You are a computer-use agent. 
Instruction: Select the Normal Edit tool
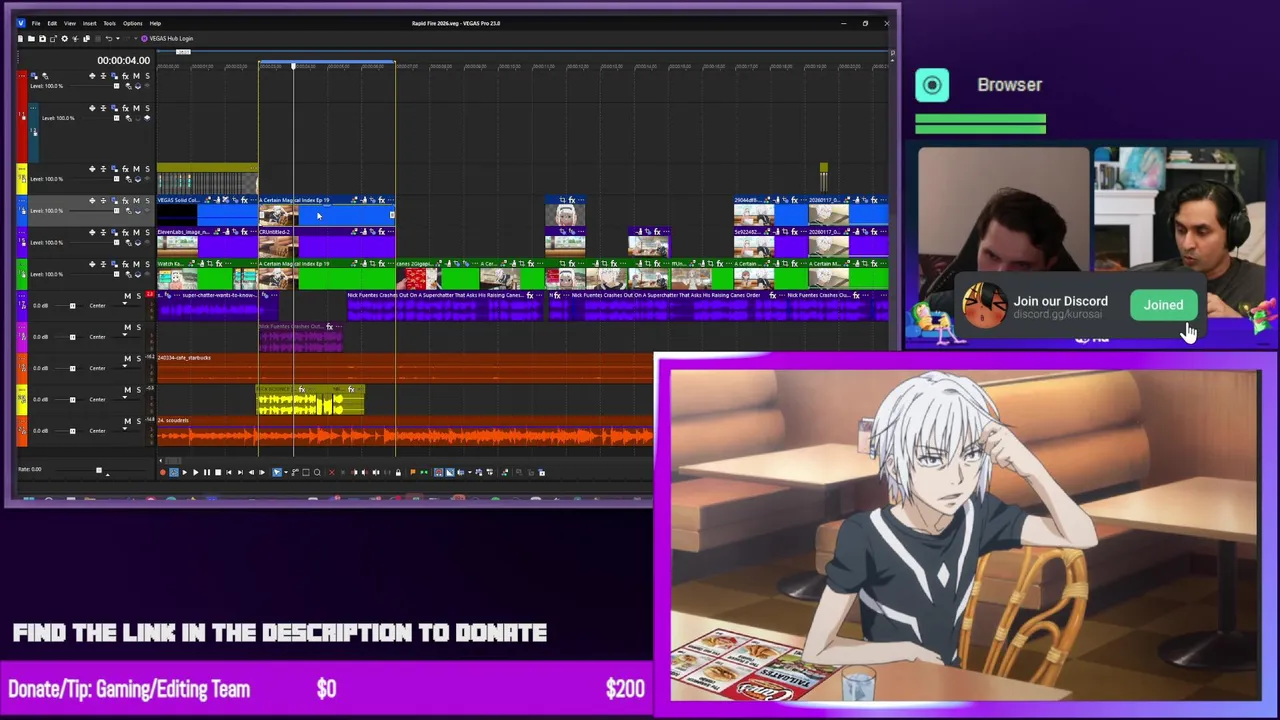point(277,472)
